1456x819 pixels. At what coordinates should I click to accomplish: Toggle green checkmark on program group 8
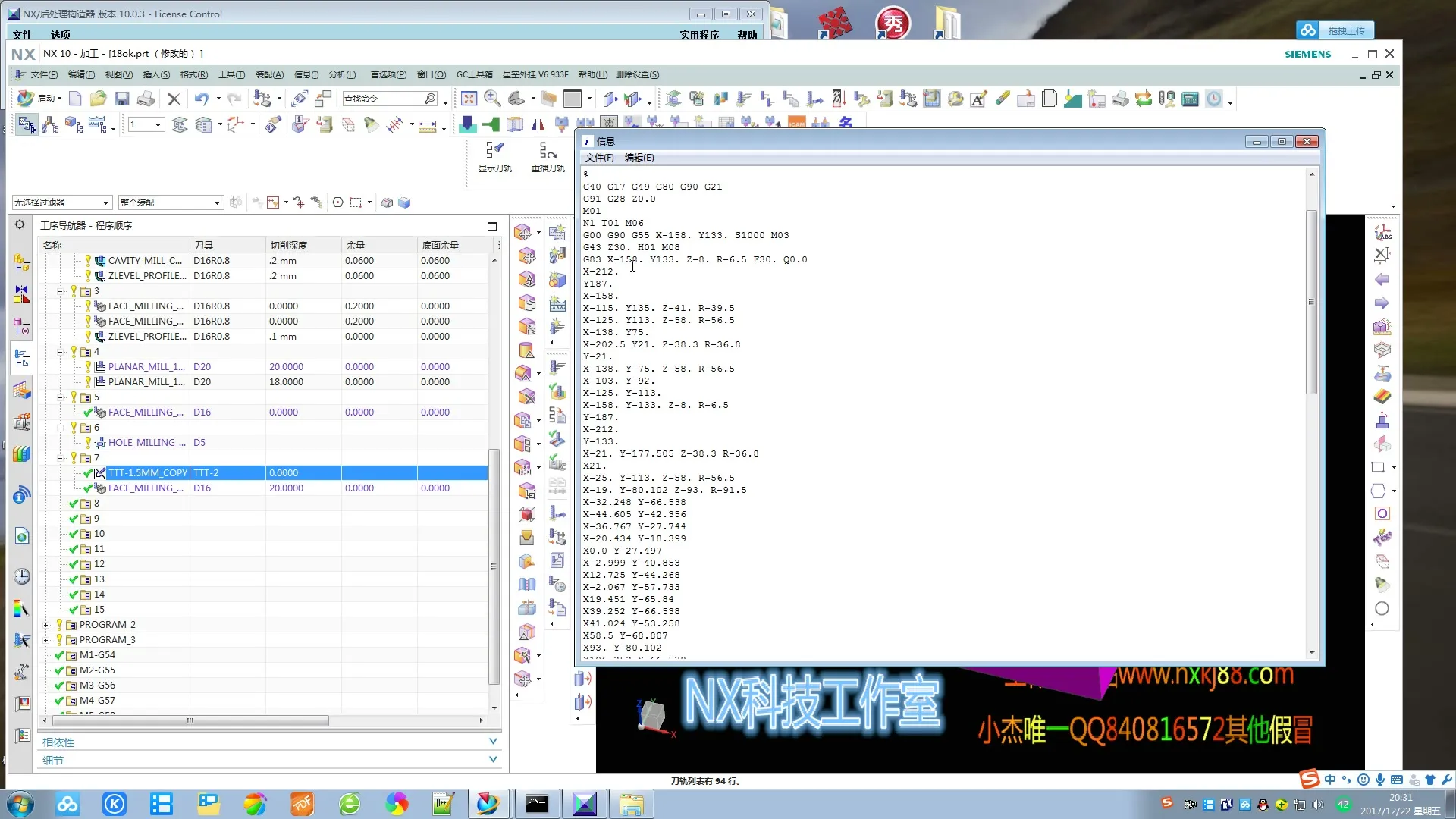[x=74, y=504]
